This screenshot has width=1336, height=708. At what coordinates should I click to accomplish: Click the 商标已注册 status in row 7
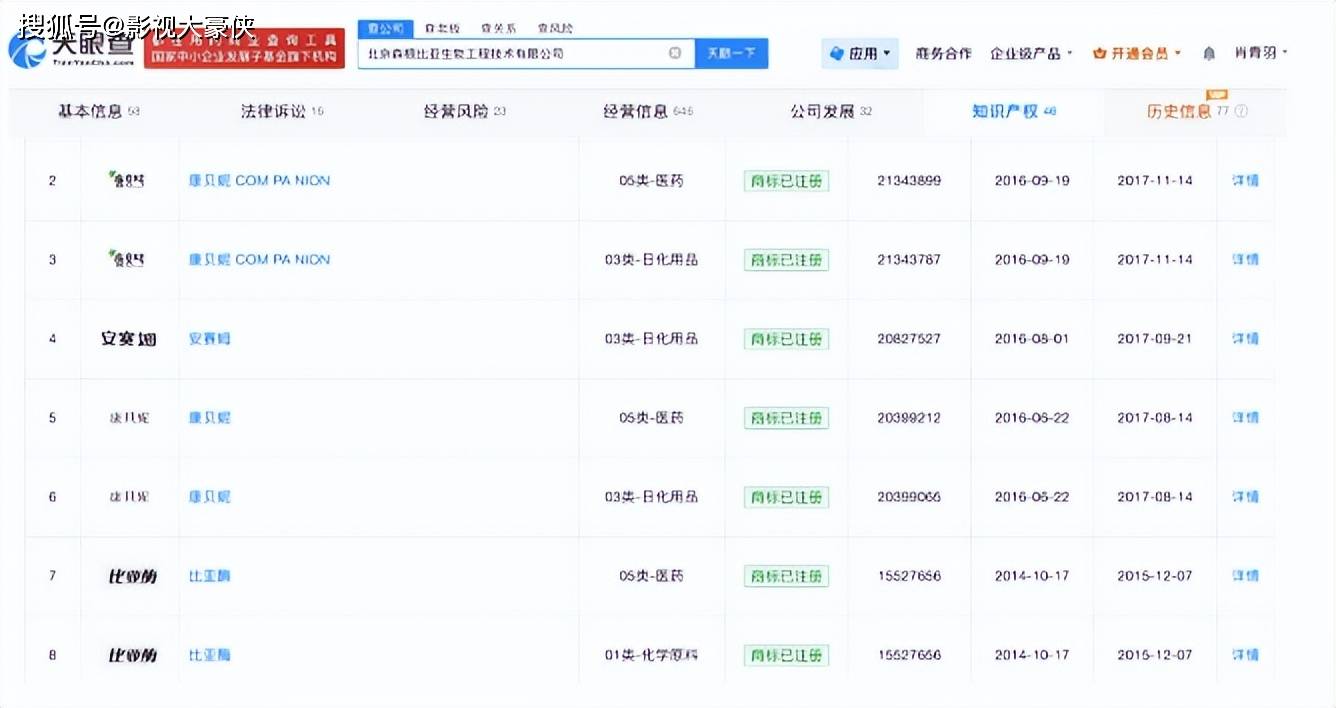786,576
